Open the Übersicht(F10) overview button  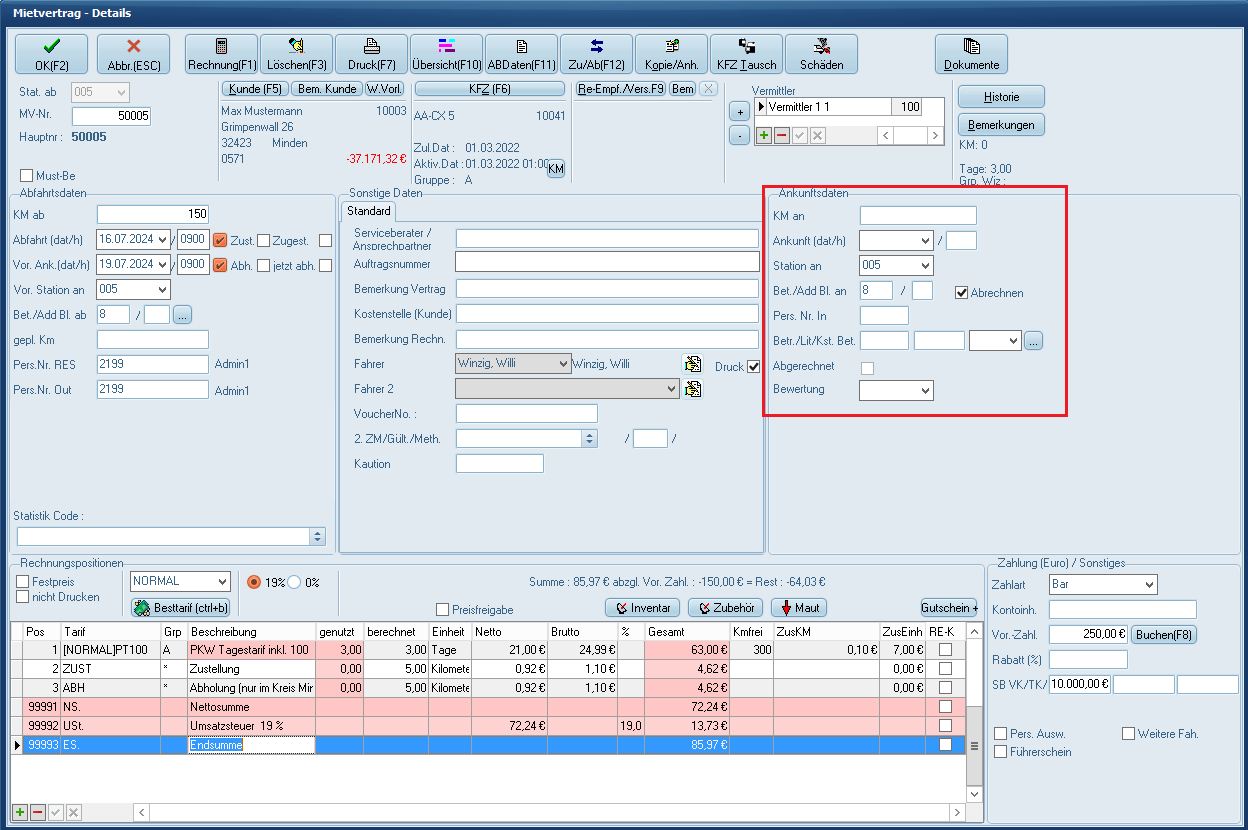pos(446,54)
